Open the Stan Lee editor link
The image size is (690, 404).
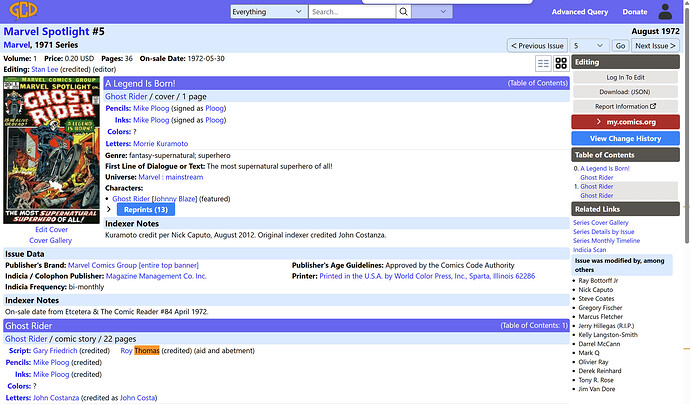pos(45,70)
